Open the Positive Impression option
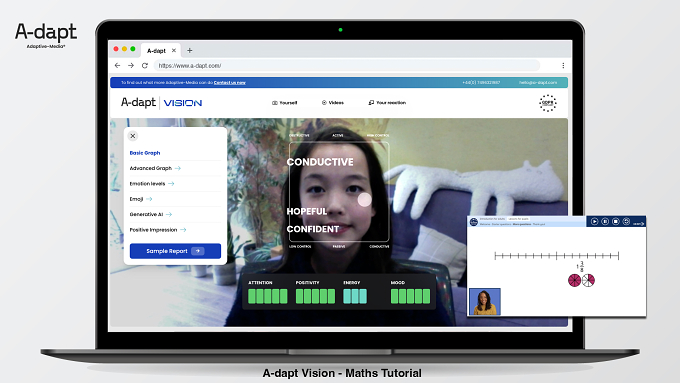 click(x=158, y=230)
